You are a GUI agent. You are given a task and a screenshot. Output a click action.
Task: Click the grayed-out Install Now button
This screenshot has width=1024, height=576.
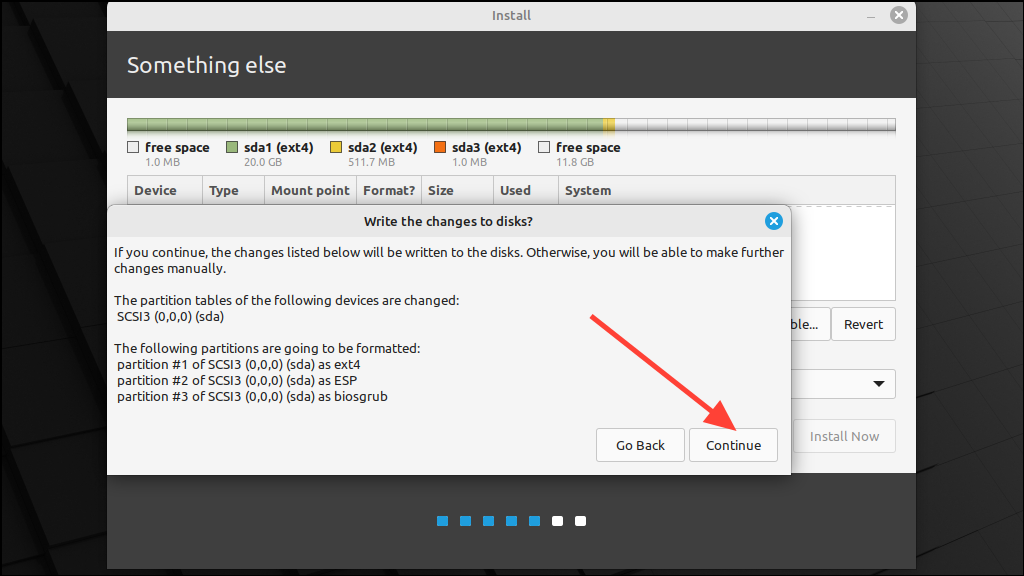pos(844,436)
